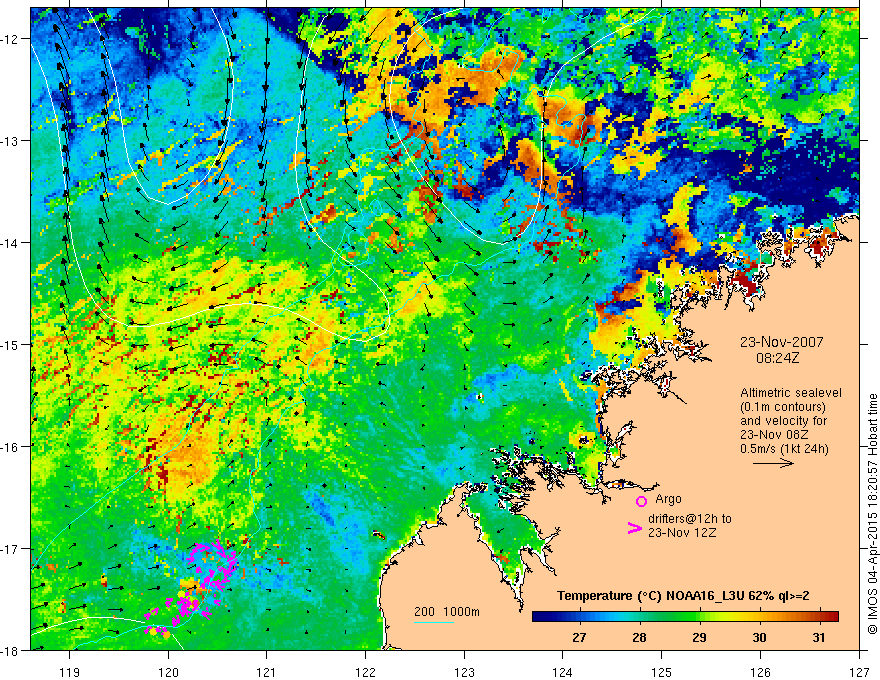Click the dark red end of temperature color bar
This screenshot has height=680, width=880.
[x=831, y=616]
